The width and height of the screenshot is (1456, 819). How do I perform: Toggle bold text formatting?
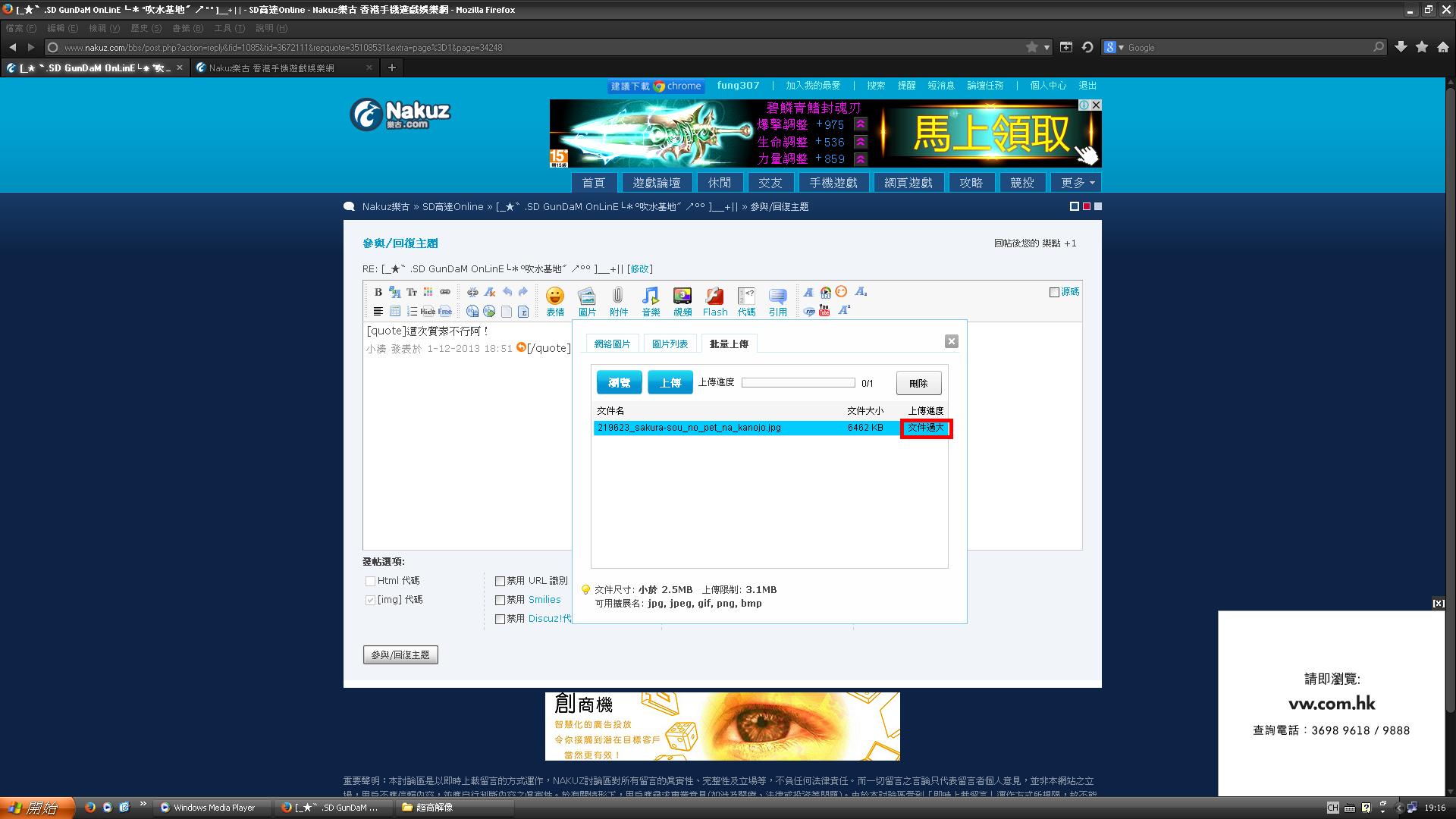378,292
